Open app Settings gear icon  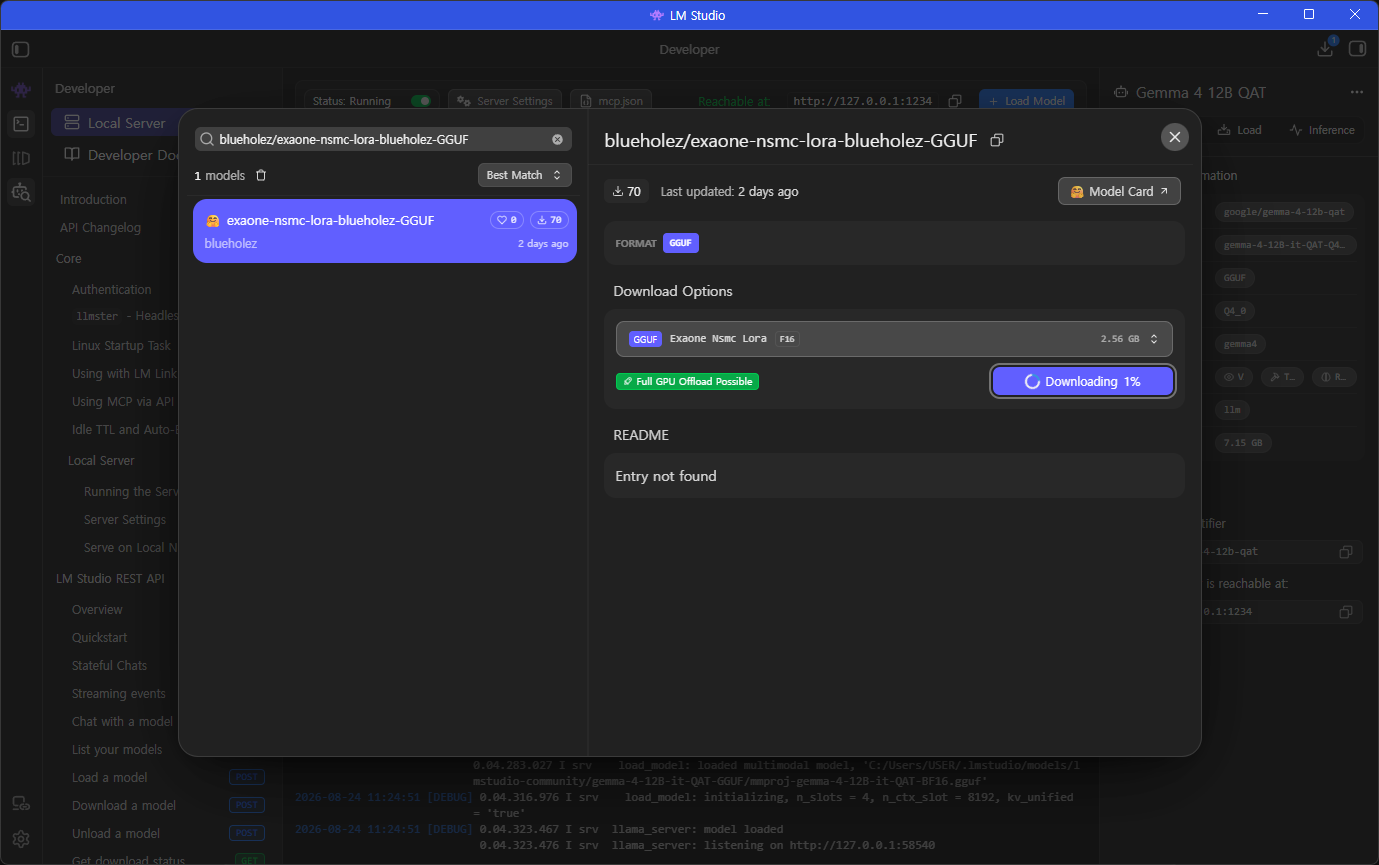pyautogui.click(x=21, y=838)
